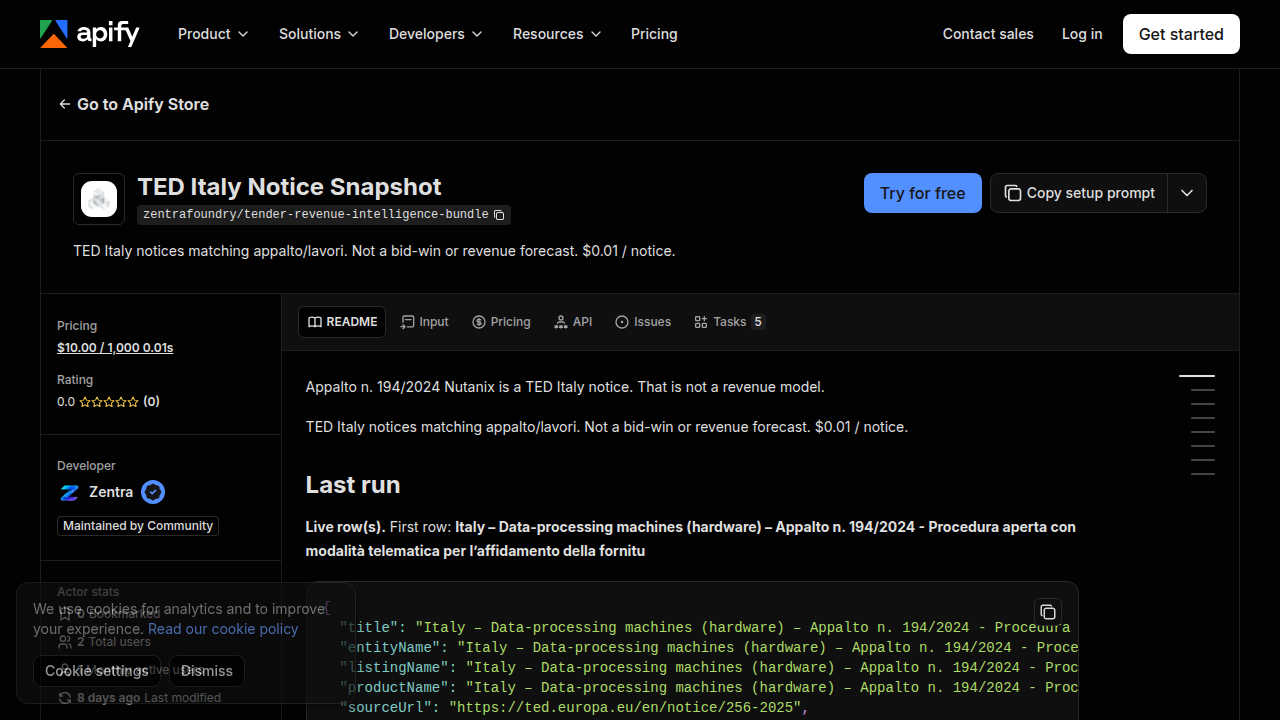This screenshot has height=720, width=1280.
Task: Go to the Pricing page in navbar
Action: pyautogui.click(x=654, y=34)
